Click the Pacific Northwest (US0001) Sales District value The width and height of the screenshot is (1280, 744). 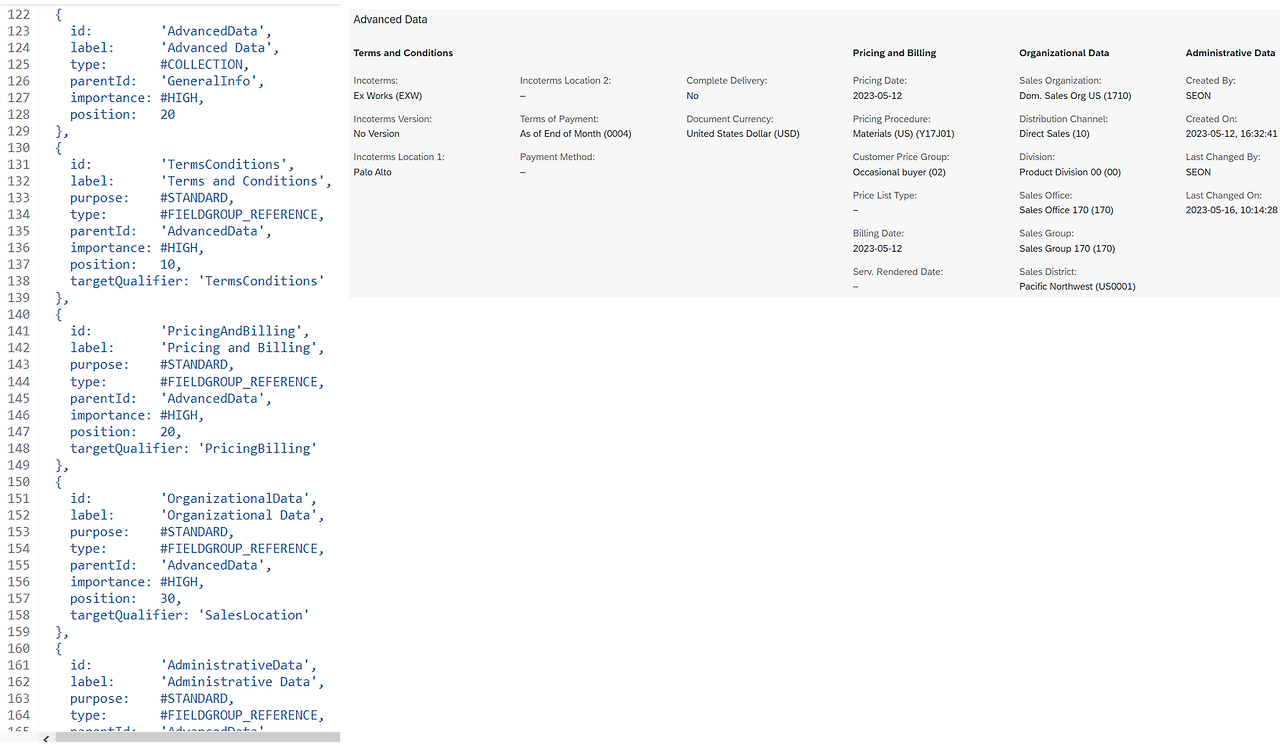1077,286
